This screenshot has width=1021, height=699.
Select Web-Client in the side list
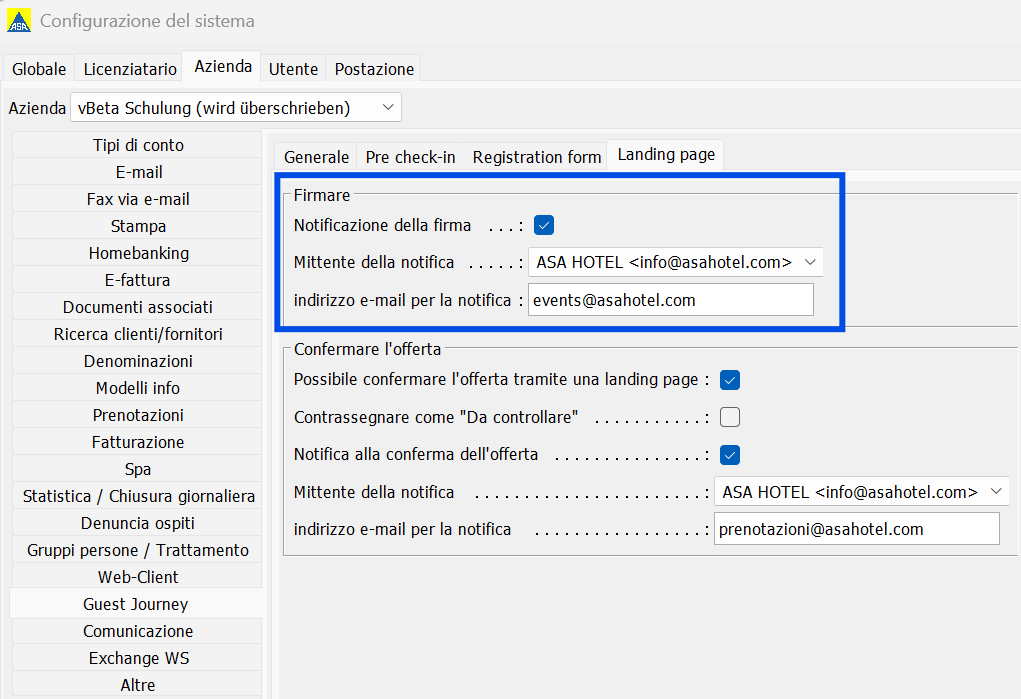[x=137, y=577]
